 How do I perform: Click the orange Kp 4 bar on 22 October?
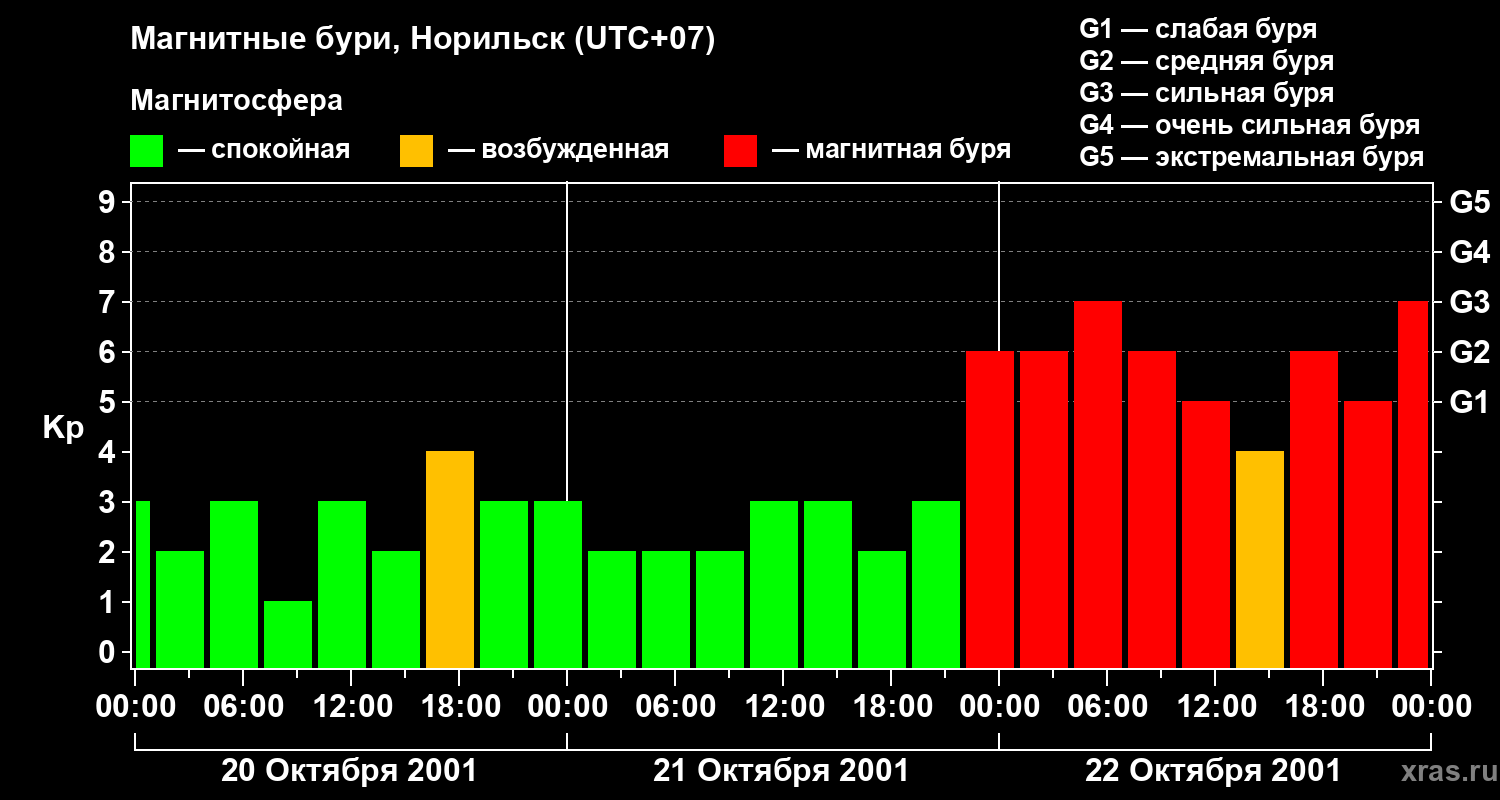tap(1260, 559)
